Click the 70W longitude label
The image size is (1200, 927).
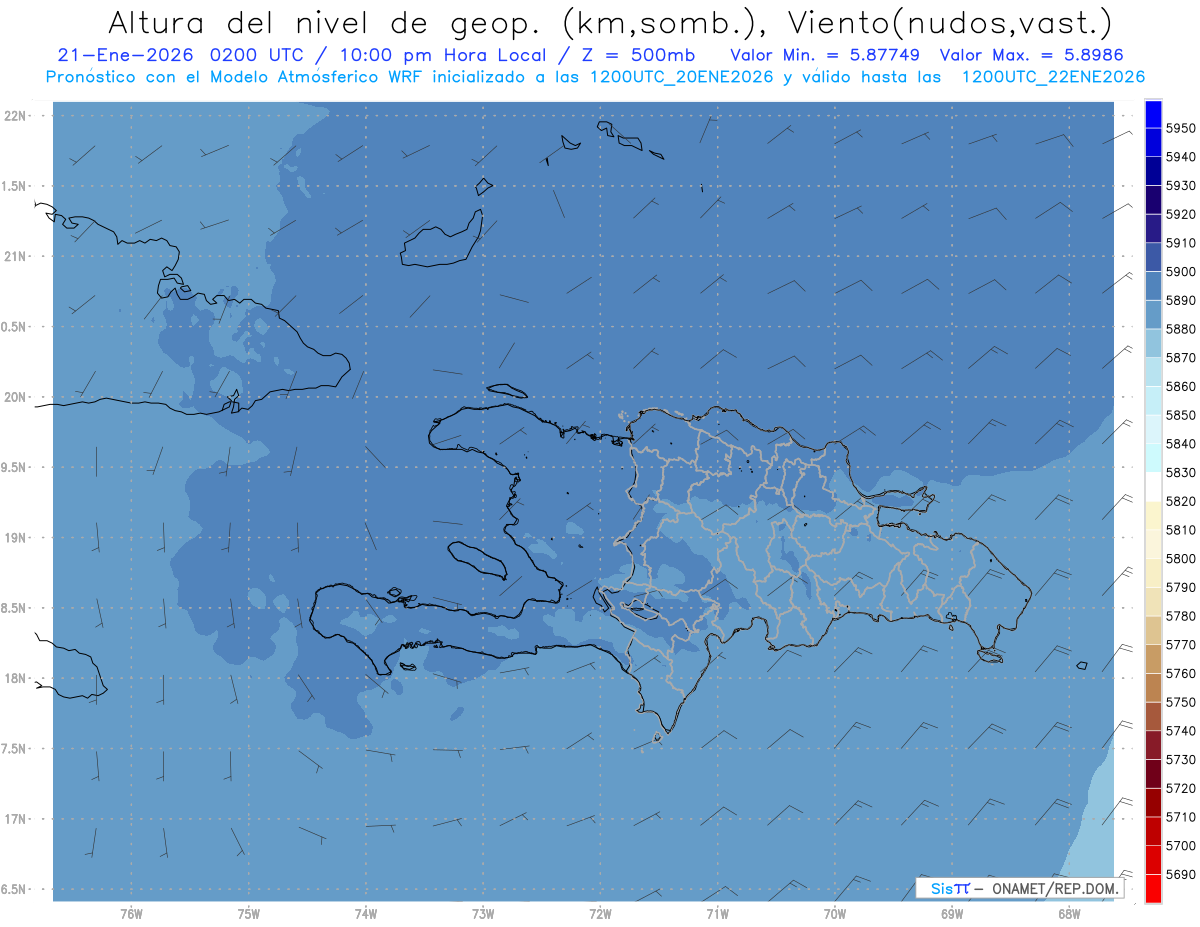point(835,914)
